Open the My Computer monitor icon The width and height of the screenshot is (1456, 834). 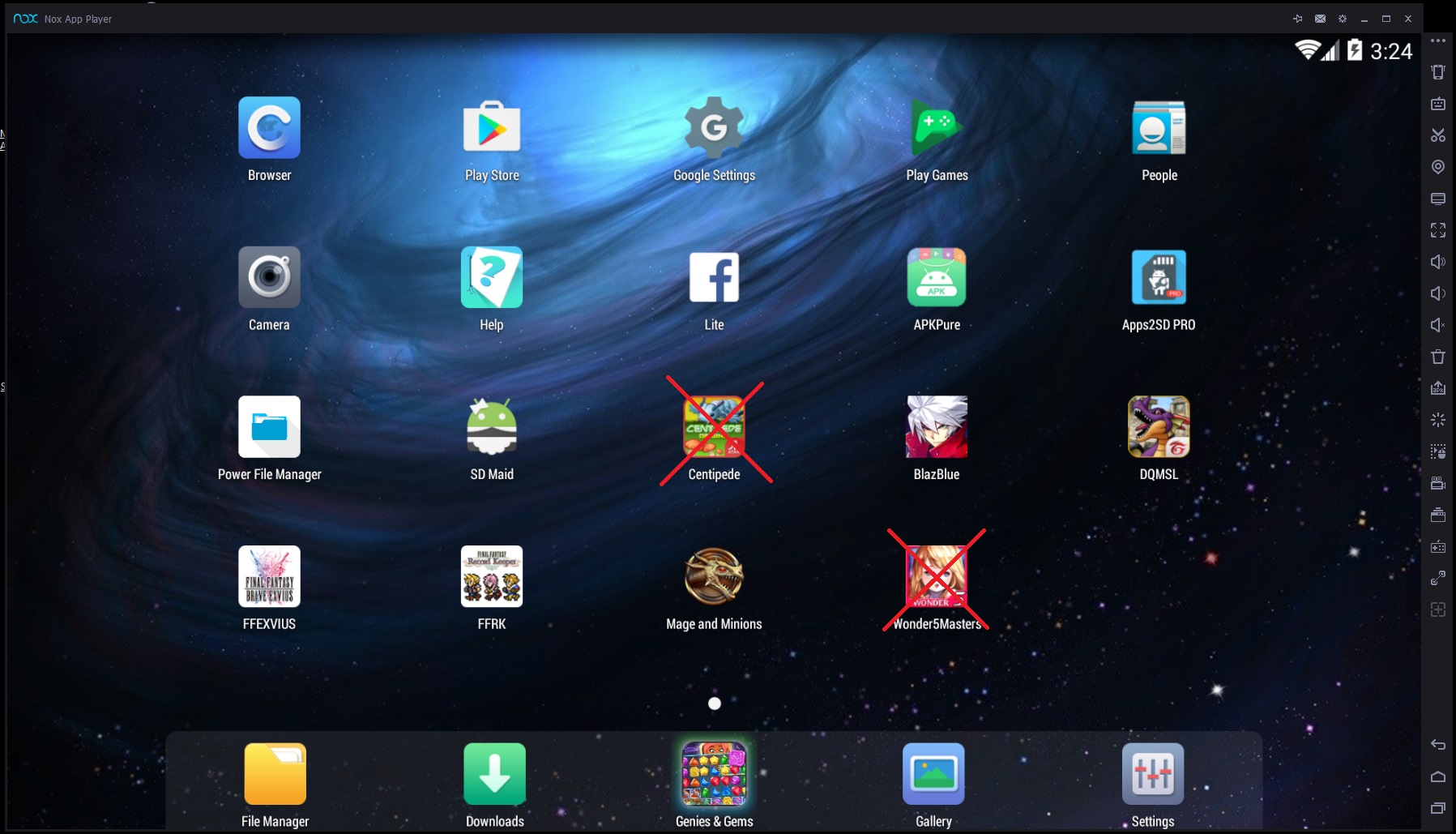pyautogui.click(x=1438, y=199)
